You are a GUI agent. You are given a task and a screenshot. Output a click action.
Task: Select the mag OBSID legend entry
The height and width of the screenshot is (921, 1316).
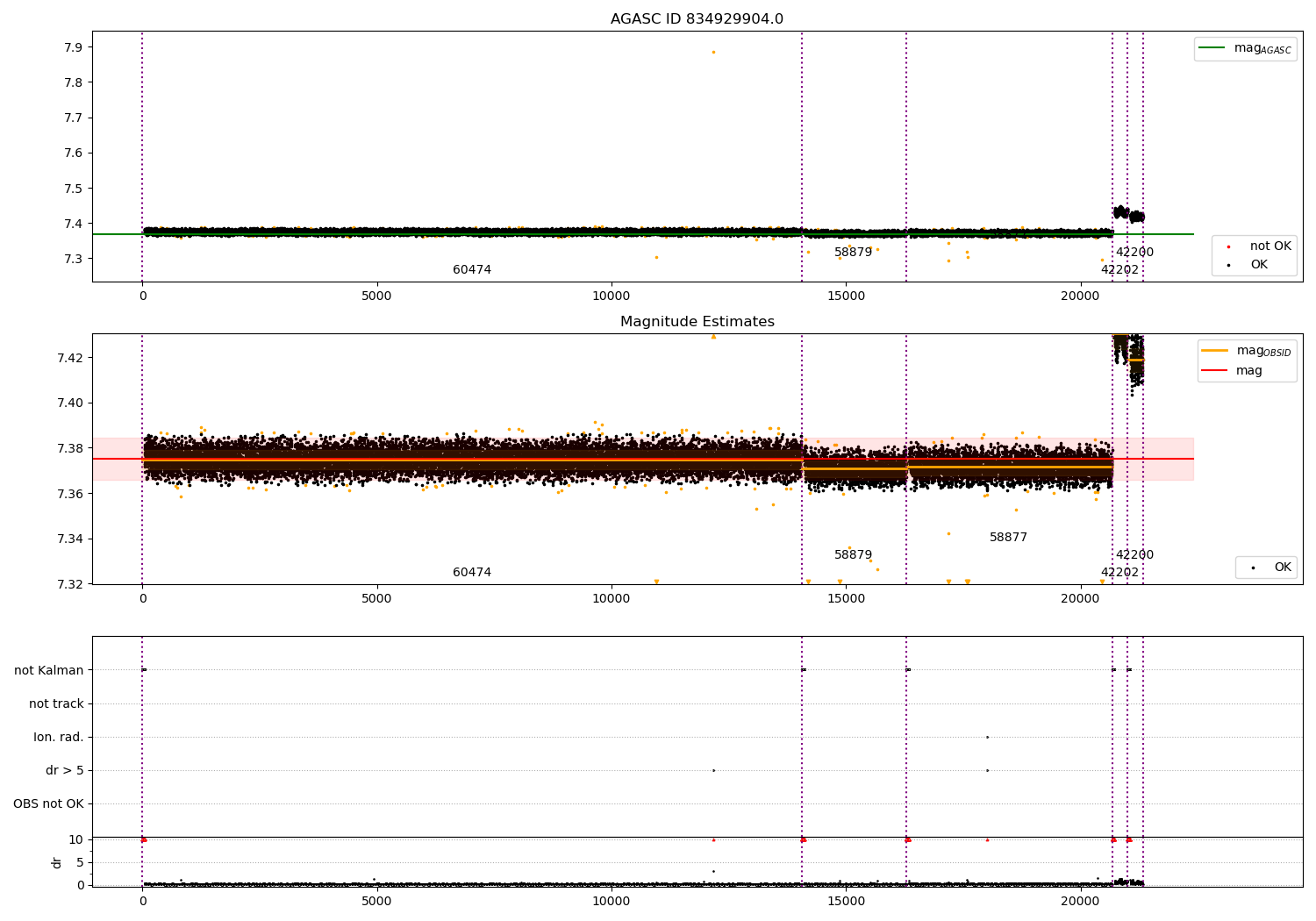(x=1247, y=351)
